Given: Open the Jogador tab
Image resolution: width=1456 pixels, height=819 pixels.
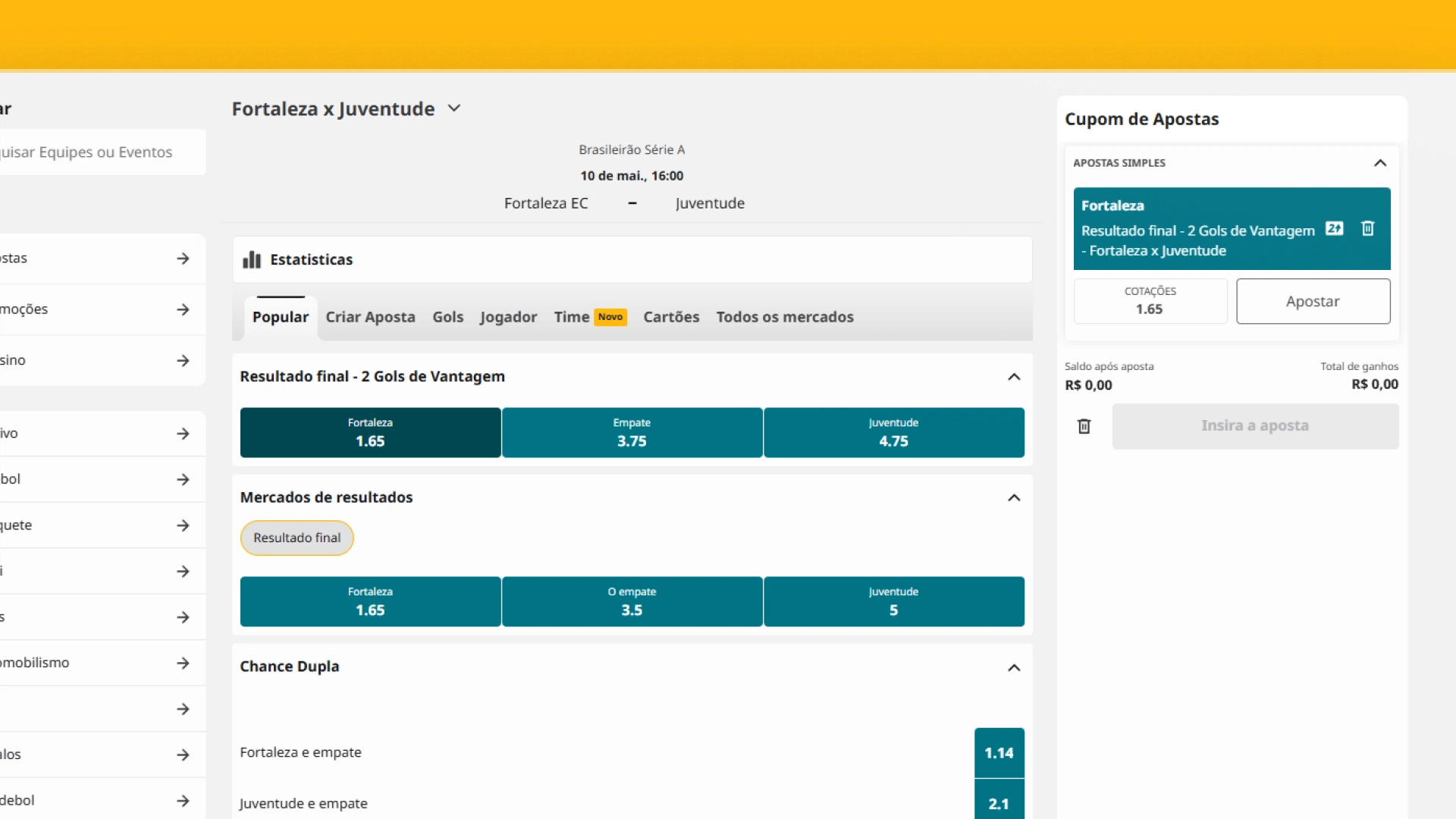Looking at the screenshot, I should [508, 317].
